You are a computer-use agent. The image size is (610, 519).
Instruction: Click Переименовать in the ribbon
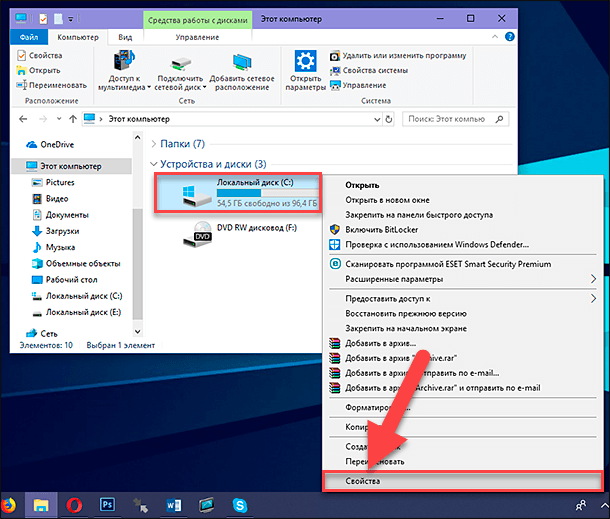coord(52,85)
